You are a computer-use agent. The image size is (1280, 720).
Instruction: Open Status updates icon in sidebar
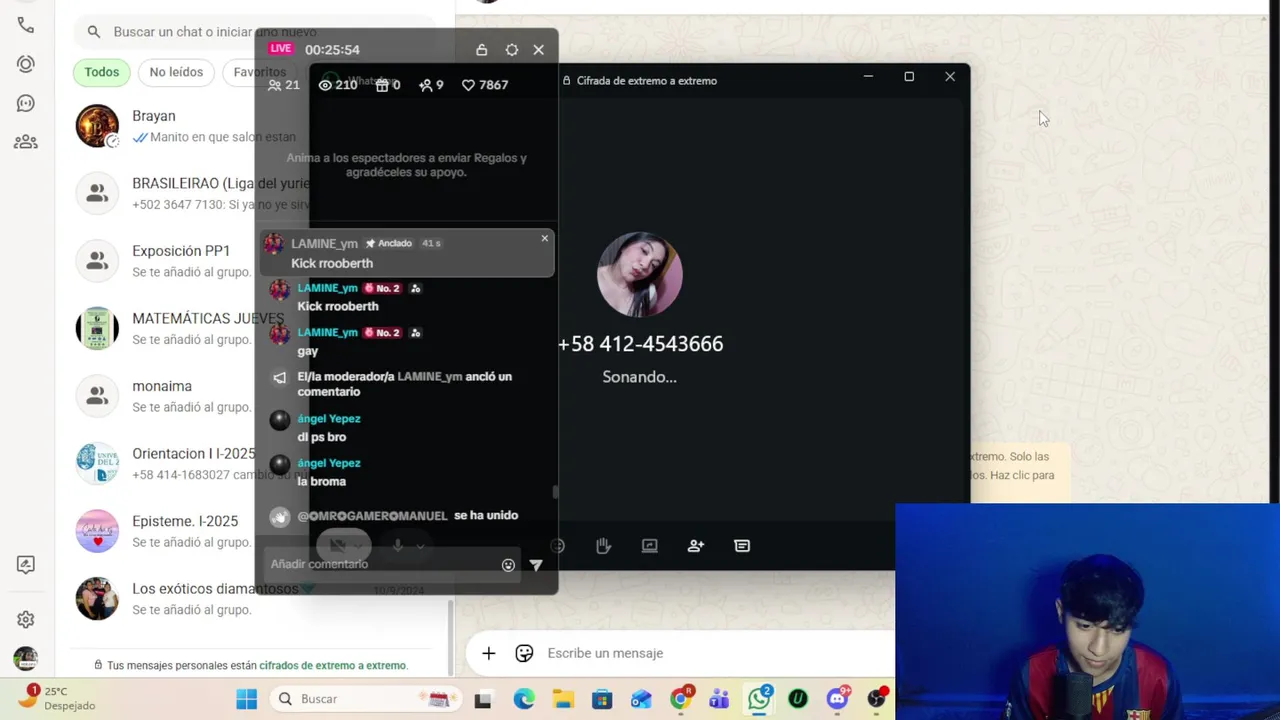click(x=26, y=64)
